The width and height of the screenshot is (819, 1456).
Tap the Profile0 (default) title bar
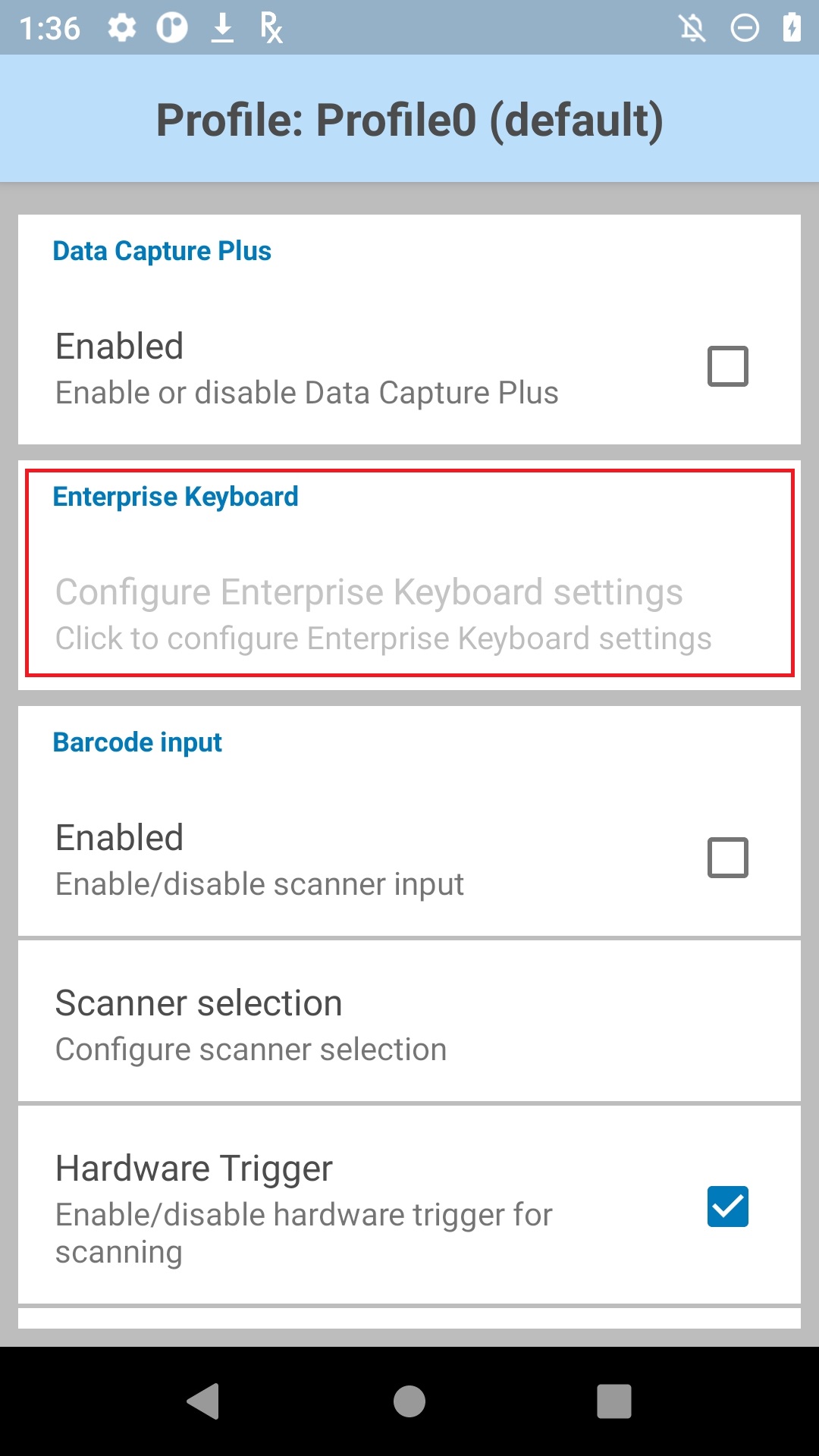[x=409, y=119]
